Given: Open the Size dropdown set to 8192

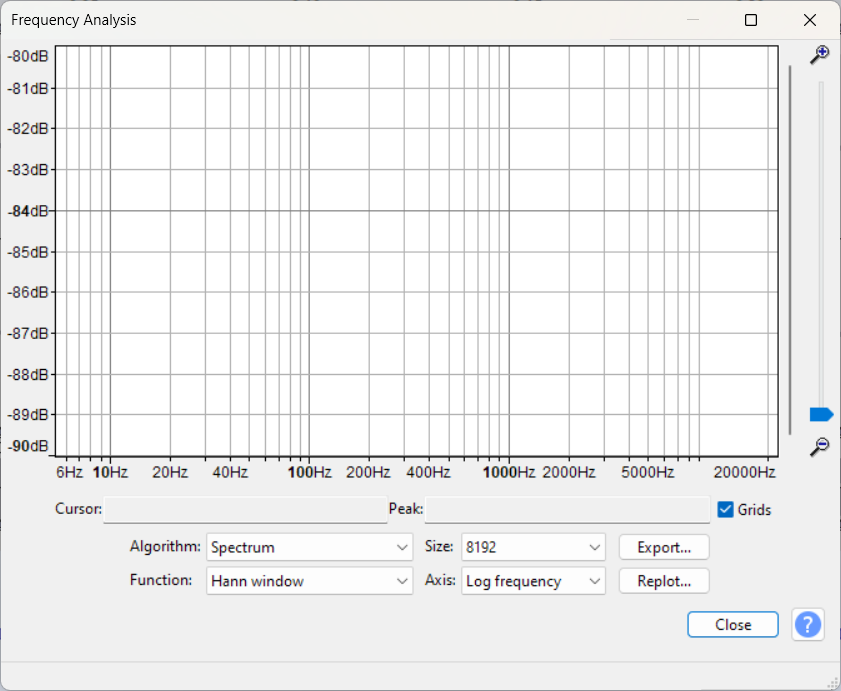Looking at the screenshot, I should 533,547.
